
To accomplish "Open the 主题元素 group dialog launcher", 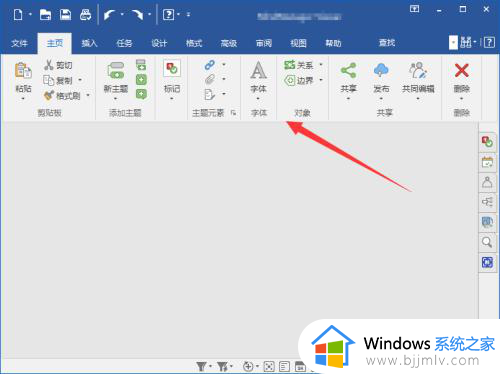I will click(233, 113).
